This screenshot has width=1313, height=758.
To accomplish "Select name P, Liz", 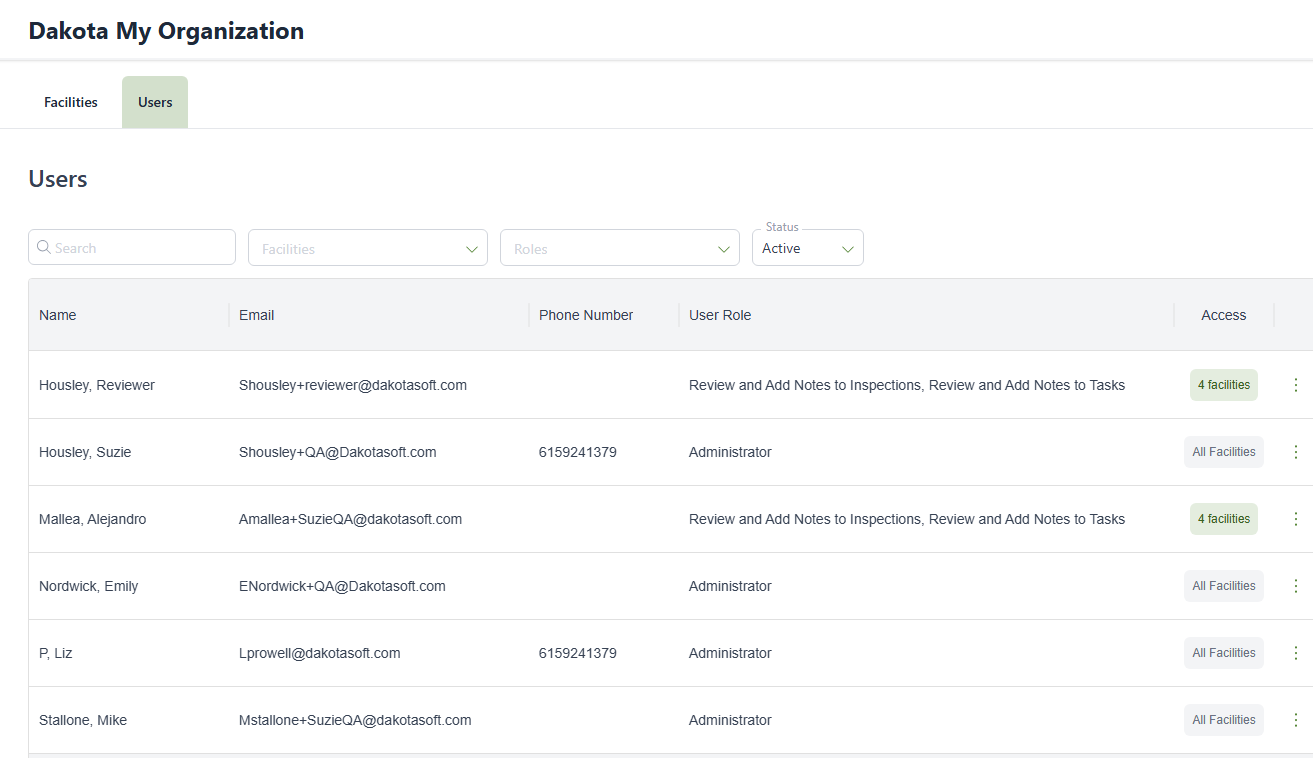I will (x=56, y=653).
